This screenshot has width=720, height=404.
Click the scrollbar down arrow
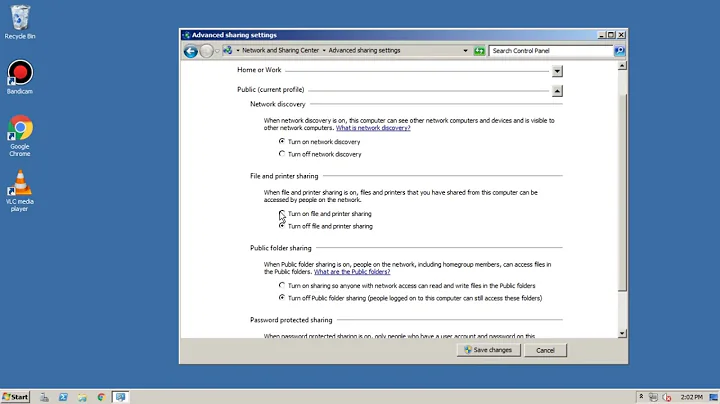click(x=622, y=334)
